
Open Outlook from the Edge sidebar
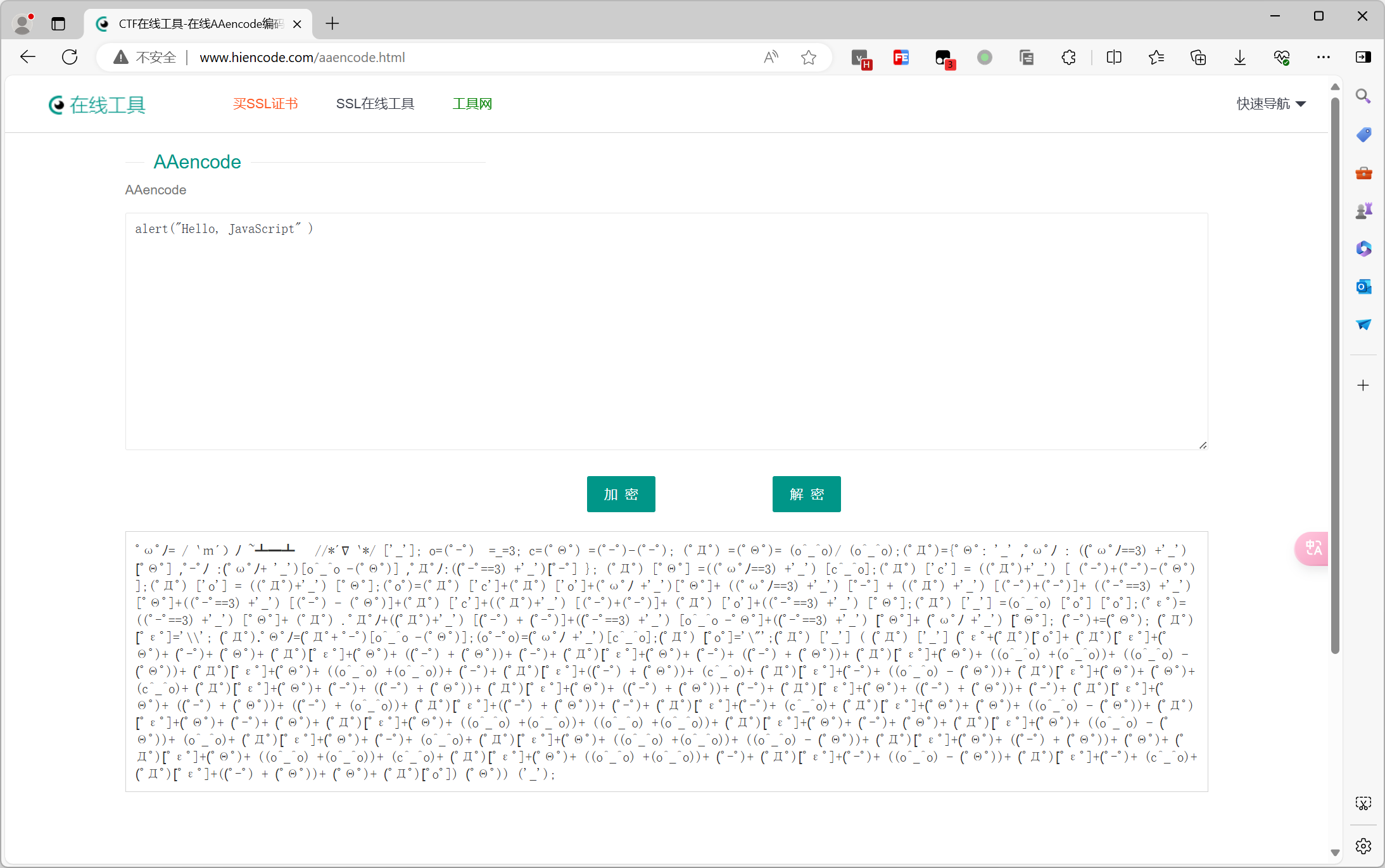pos(1364,286)
